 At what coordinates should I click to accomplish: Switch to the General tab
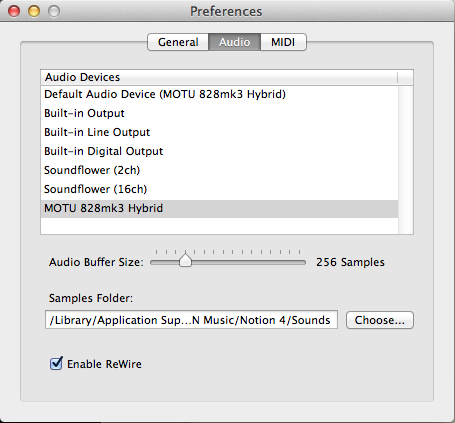(x=178, y=42)
